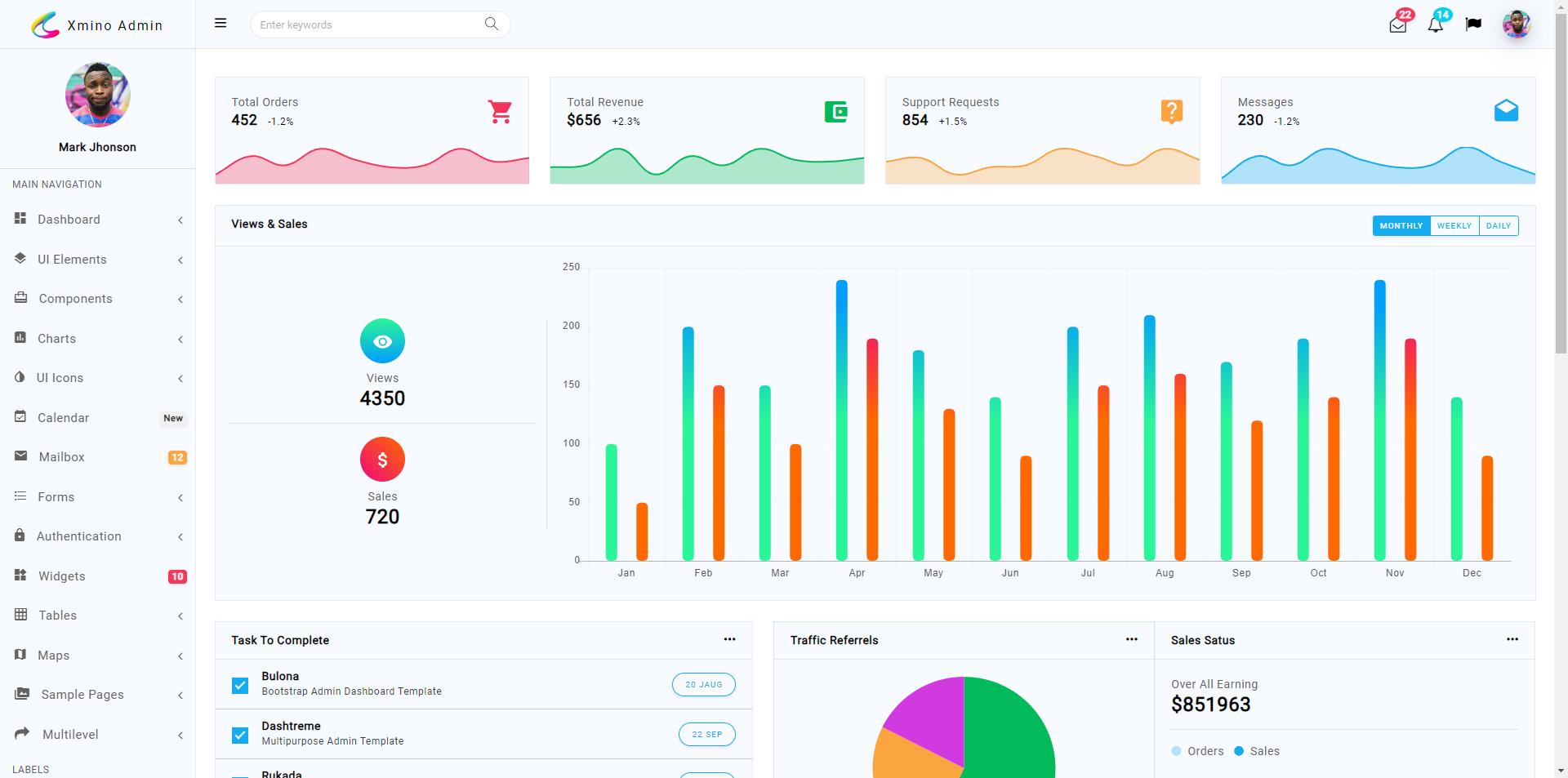Expand the Multilevel chevron
The width and height of the screenshot is (1568, 778).
tap(180, 736)
